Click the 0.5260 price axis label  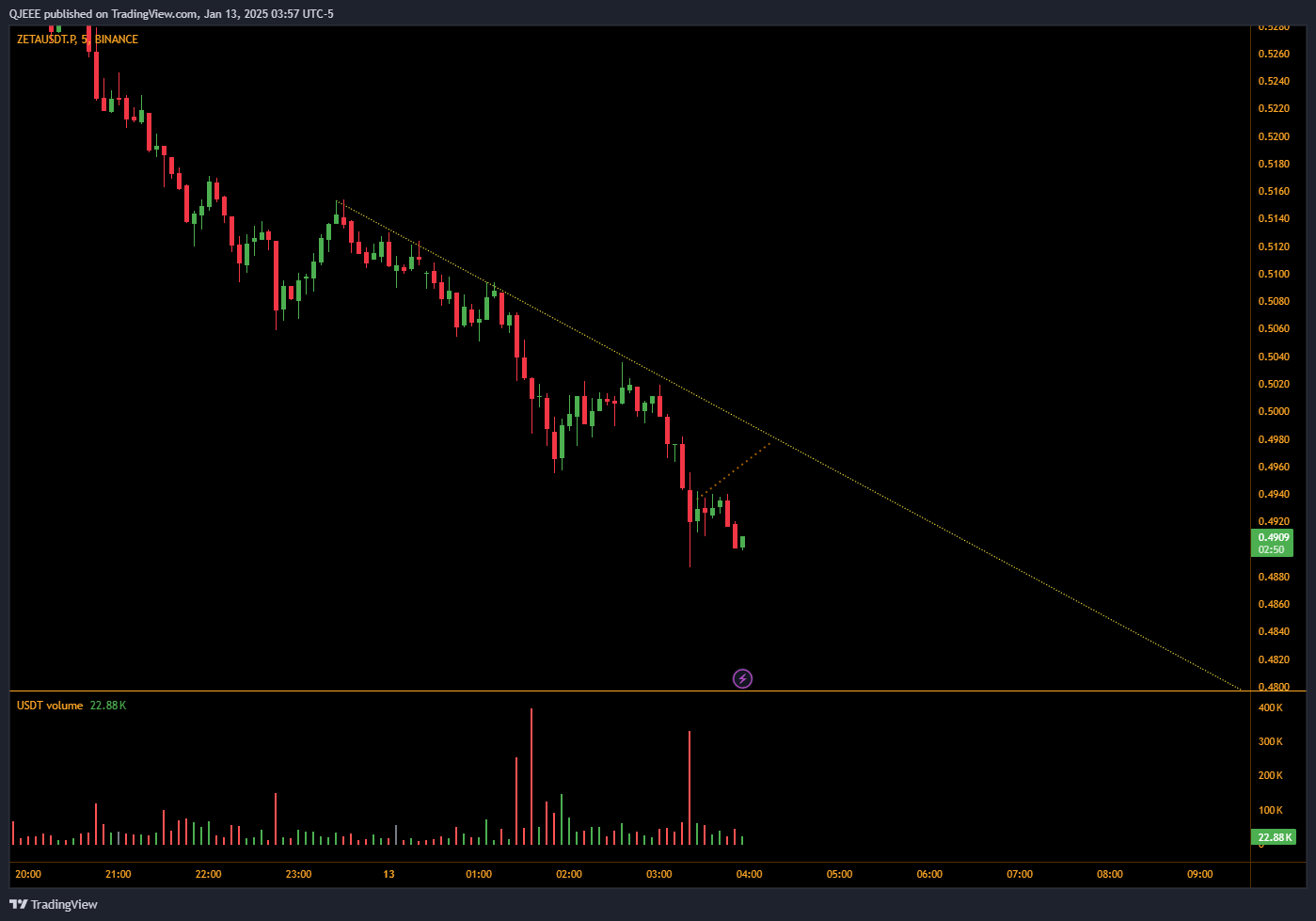[1274, 54]
